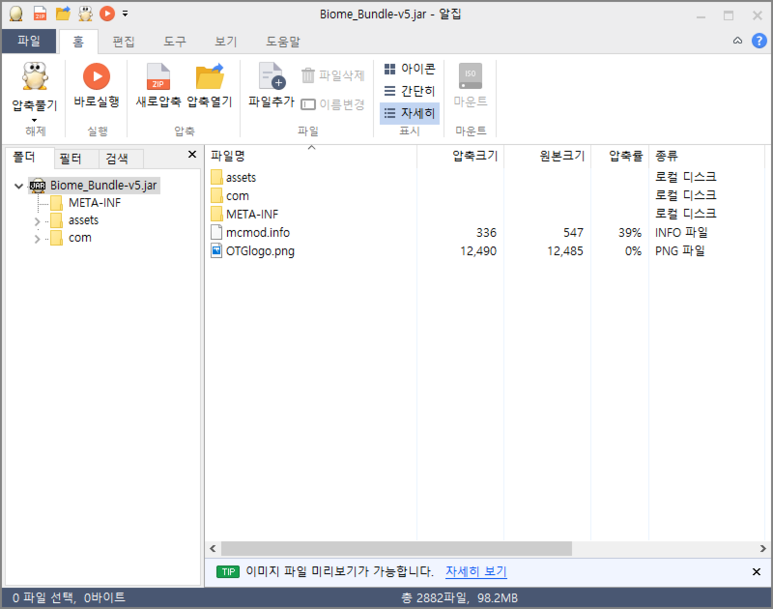Expand the com tree node
Viewport: 773px width, 609px height.
[37, 239]
